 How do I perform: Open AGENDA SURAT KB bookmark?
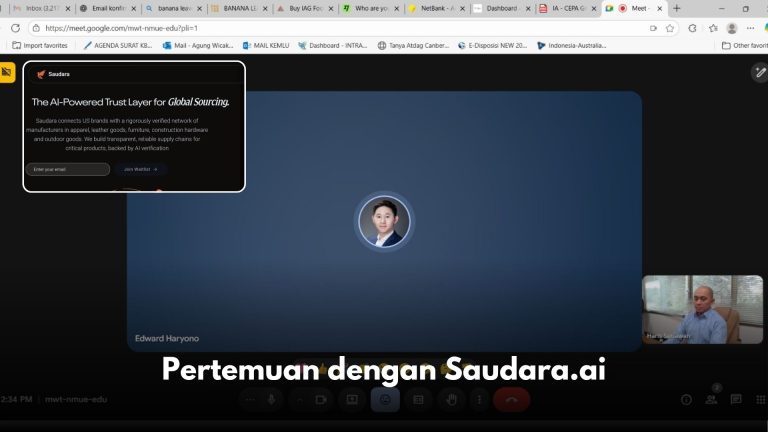118,46
